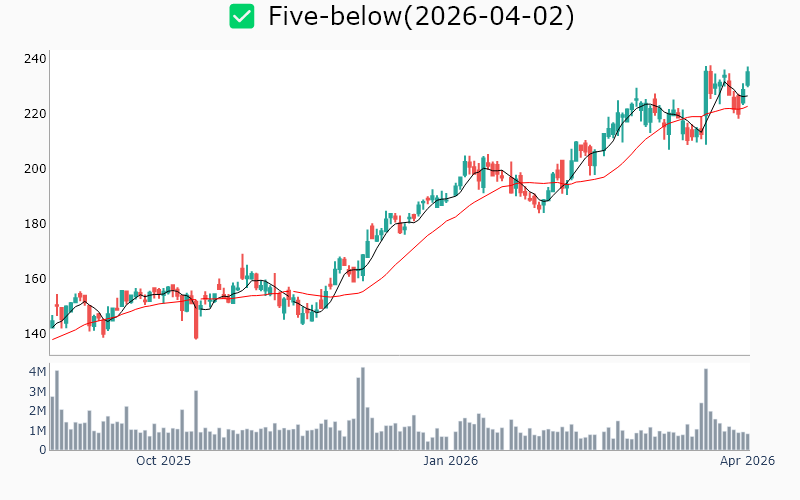Select the Apr 2026 date axis label

748,461
